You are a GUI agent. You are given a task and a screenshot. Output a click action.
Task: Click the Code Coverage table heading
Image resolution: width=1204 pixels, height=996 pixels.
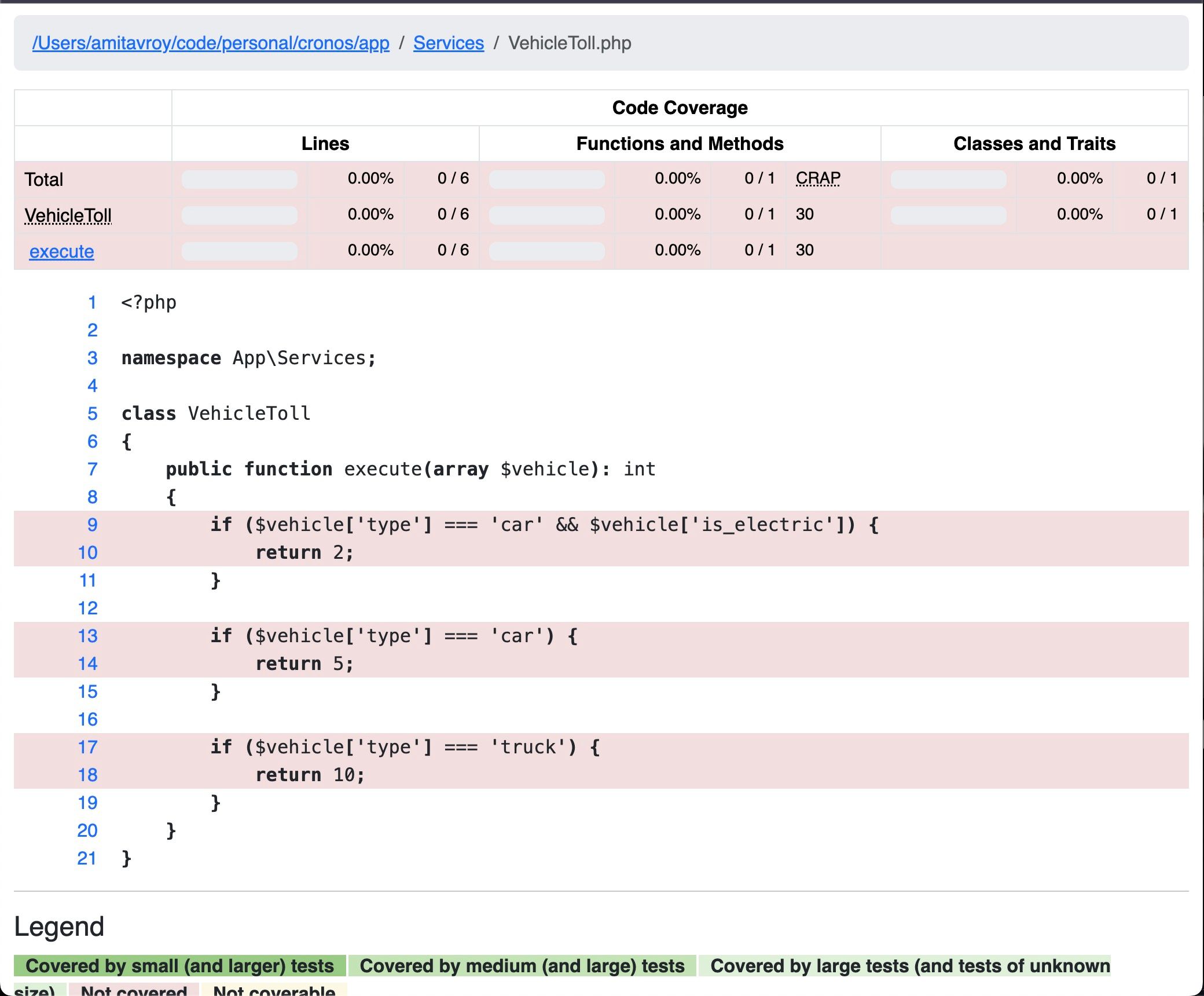click(680, 107)
